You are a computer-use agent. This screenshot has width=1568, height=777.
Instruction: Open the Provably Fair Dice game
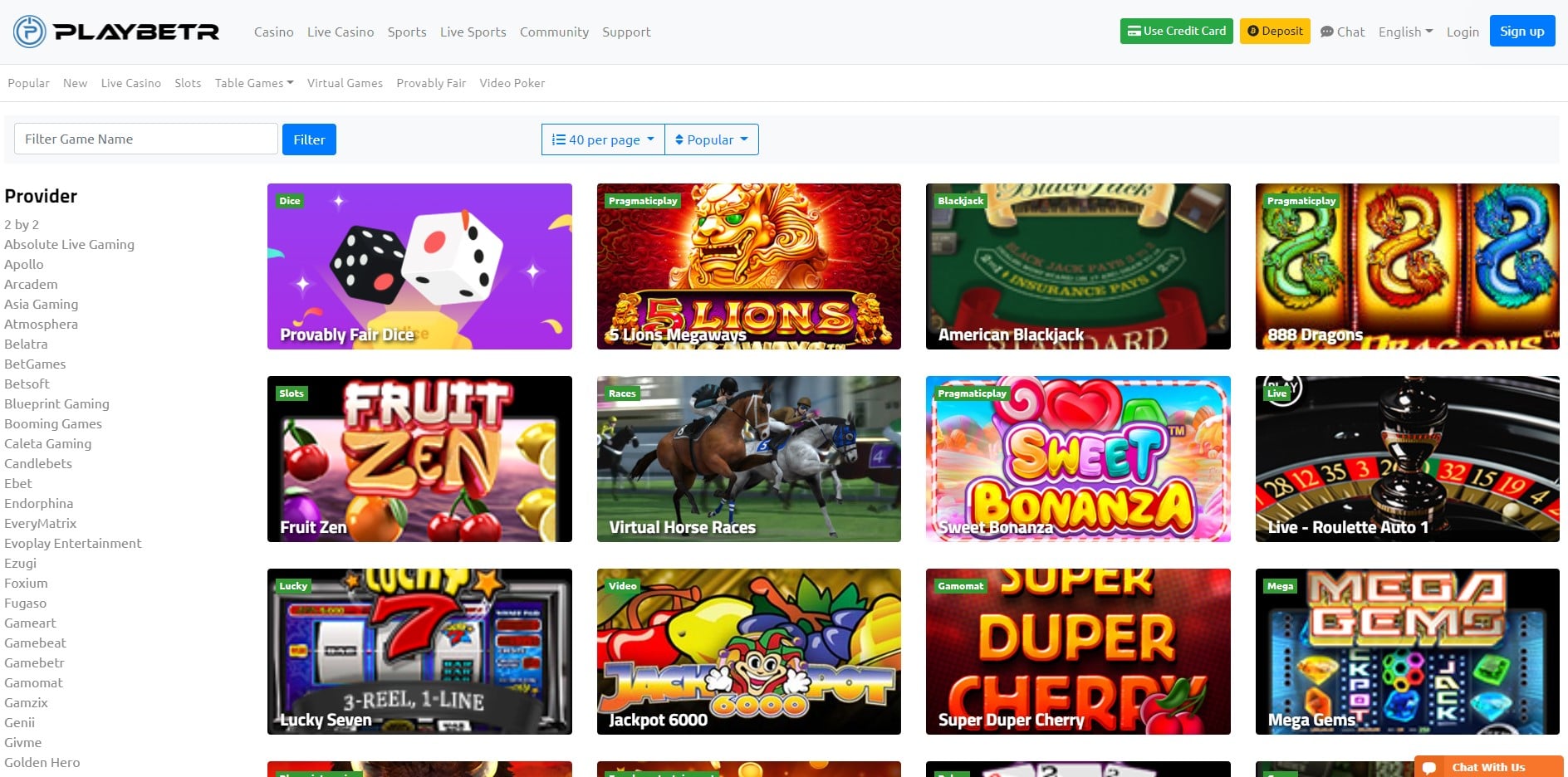[x=419, y=266]
